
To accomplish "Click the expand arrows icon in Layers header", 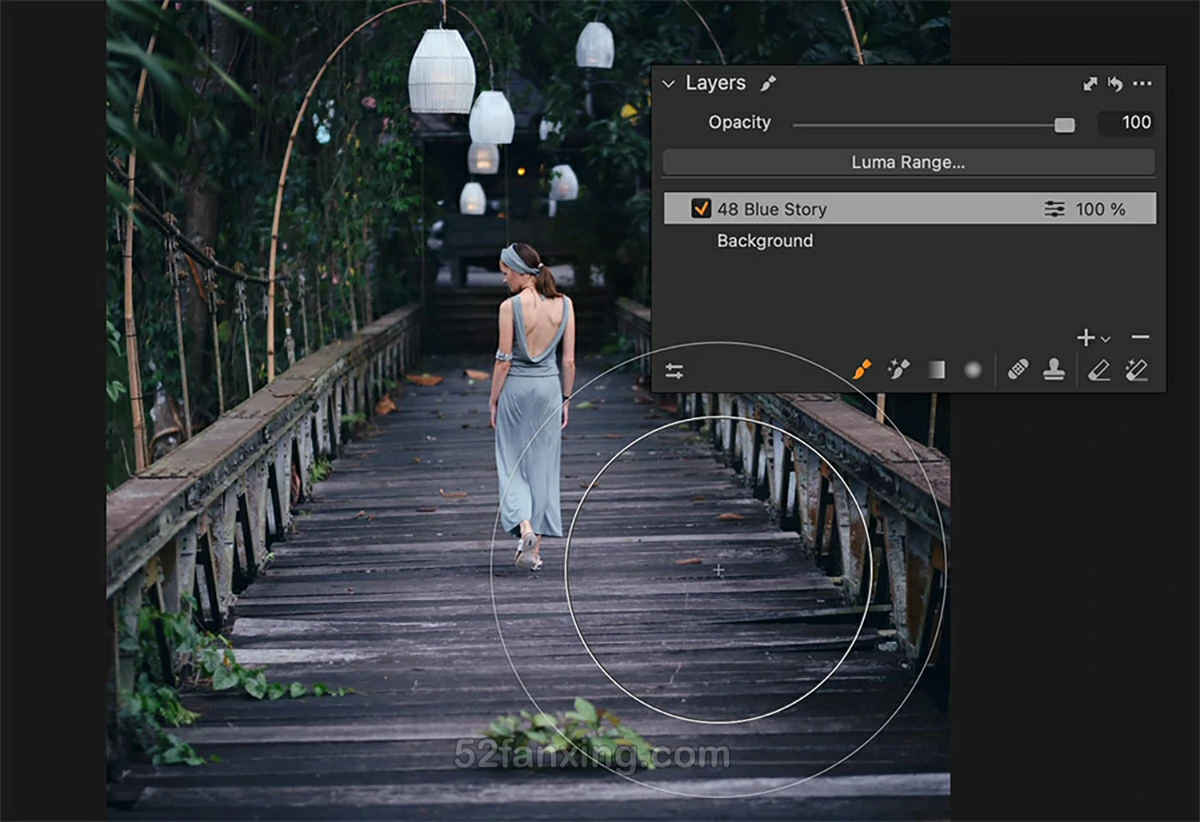I will [1090, 84].
